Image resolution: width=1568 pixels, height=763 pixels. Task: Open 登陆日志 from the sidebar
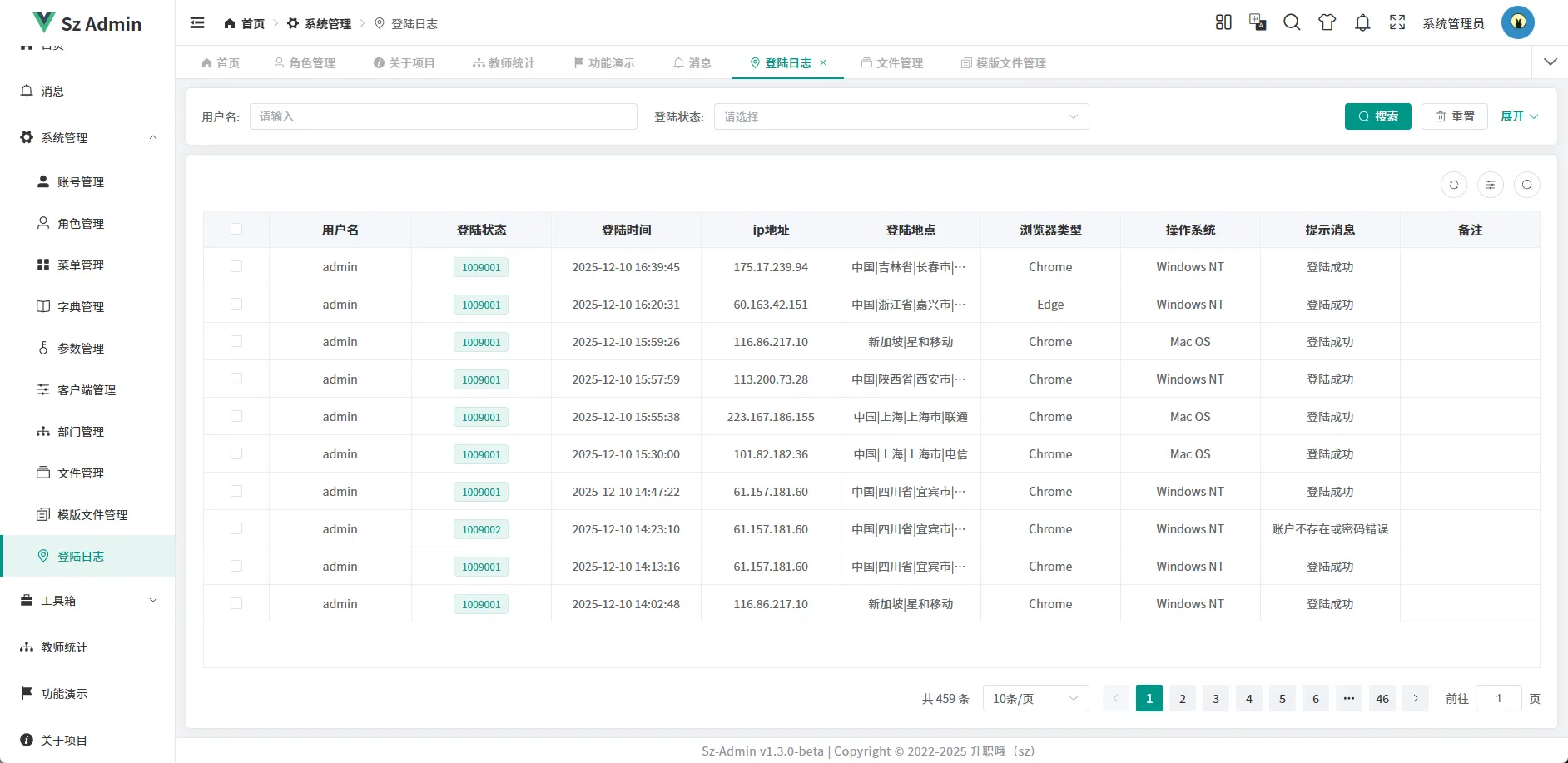coord(81,556)
